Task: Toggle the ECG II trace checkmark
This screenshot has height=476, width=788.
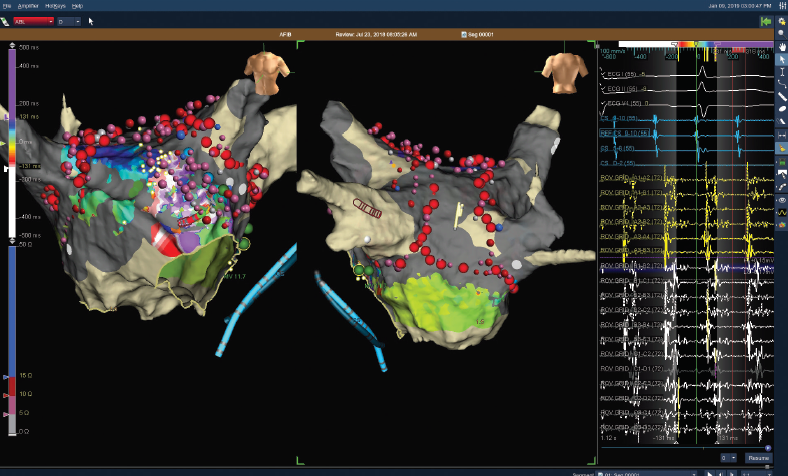Action: pyautogui.click(x=603, y=88)
